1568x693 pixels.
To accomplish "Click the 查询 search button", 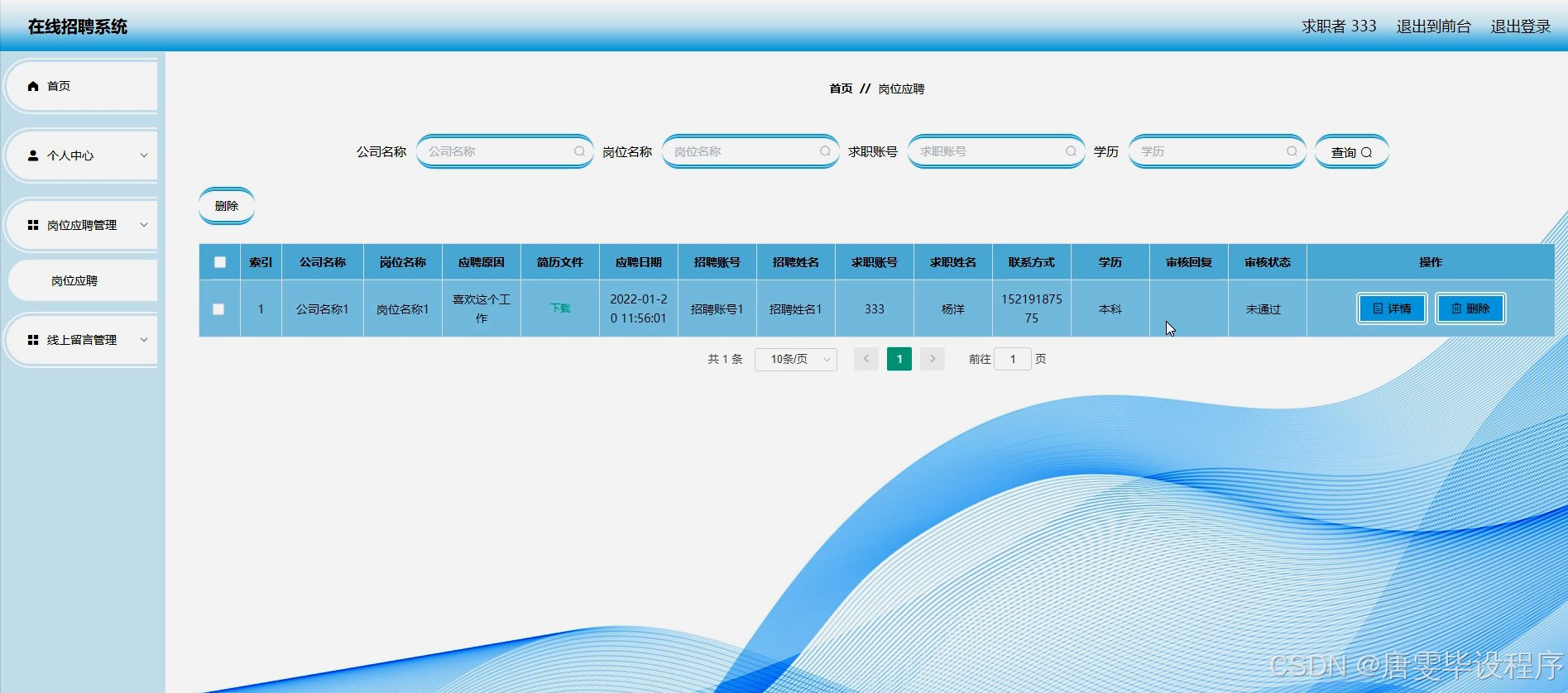I will 1351,152.
